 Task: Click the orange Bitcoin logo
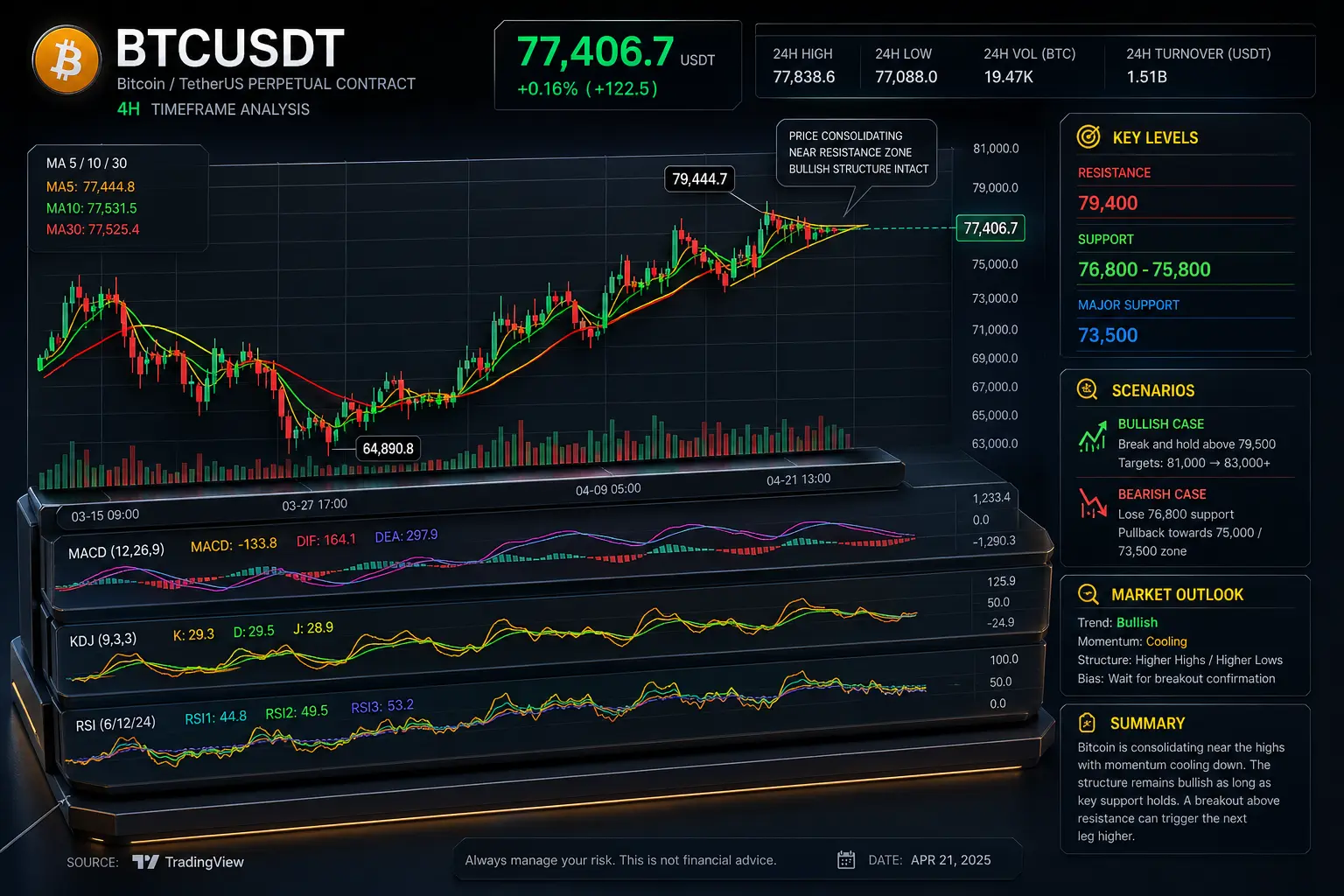coord(66,61)
